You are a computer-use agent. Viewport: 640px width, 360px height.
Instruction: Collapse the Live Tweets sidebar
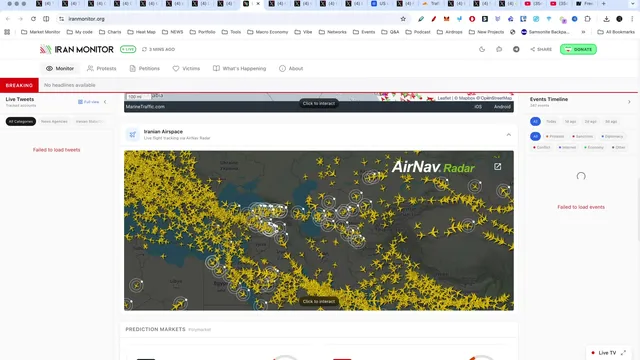(x=105, y=102)
